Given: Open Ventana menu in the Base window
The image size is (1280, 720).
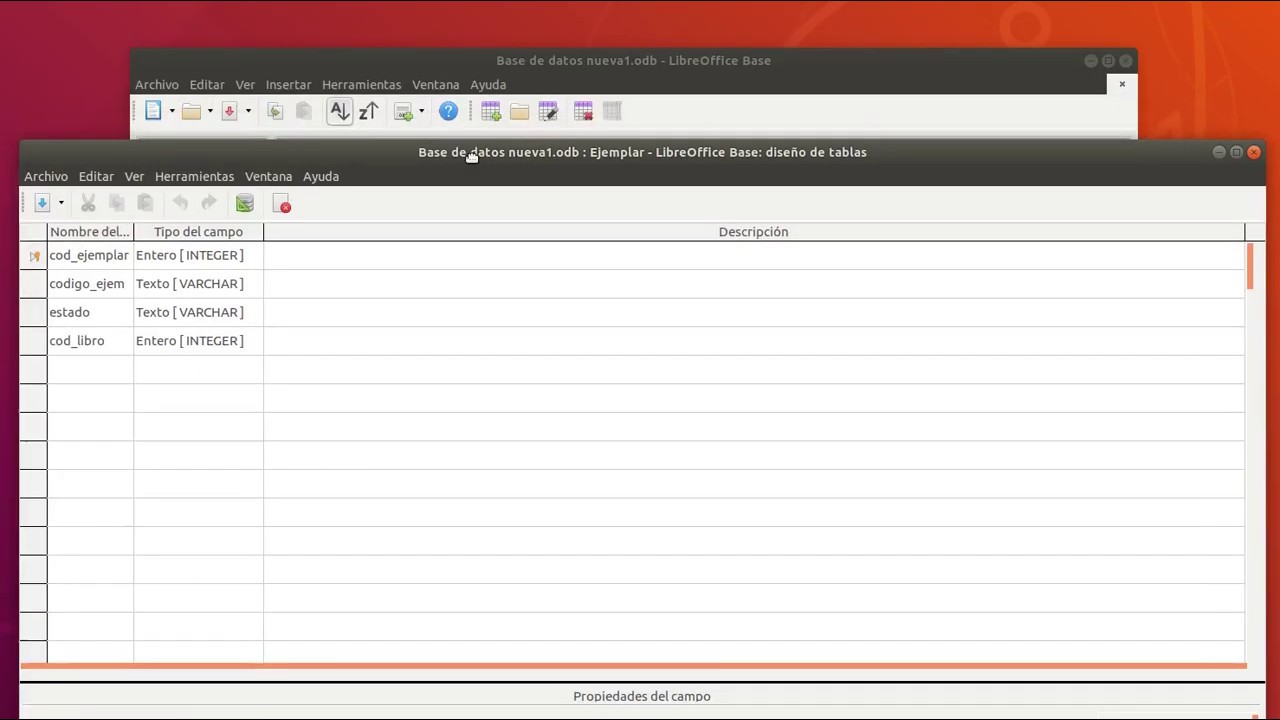Looking at the screenshot, I should pyautogui.click(x=435, y=85).
